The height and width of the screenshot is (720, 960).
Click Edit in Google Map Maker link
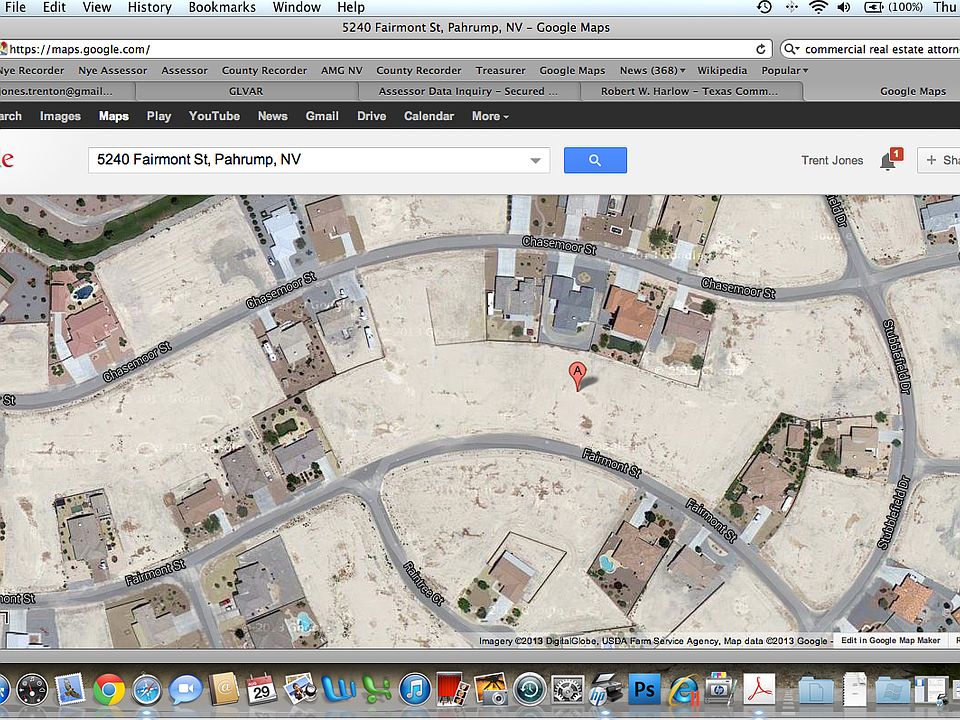click(890, 640)
